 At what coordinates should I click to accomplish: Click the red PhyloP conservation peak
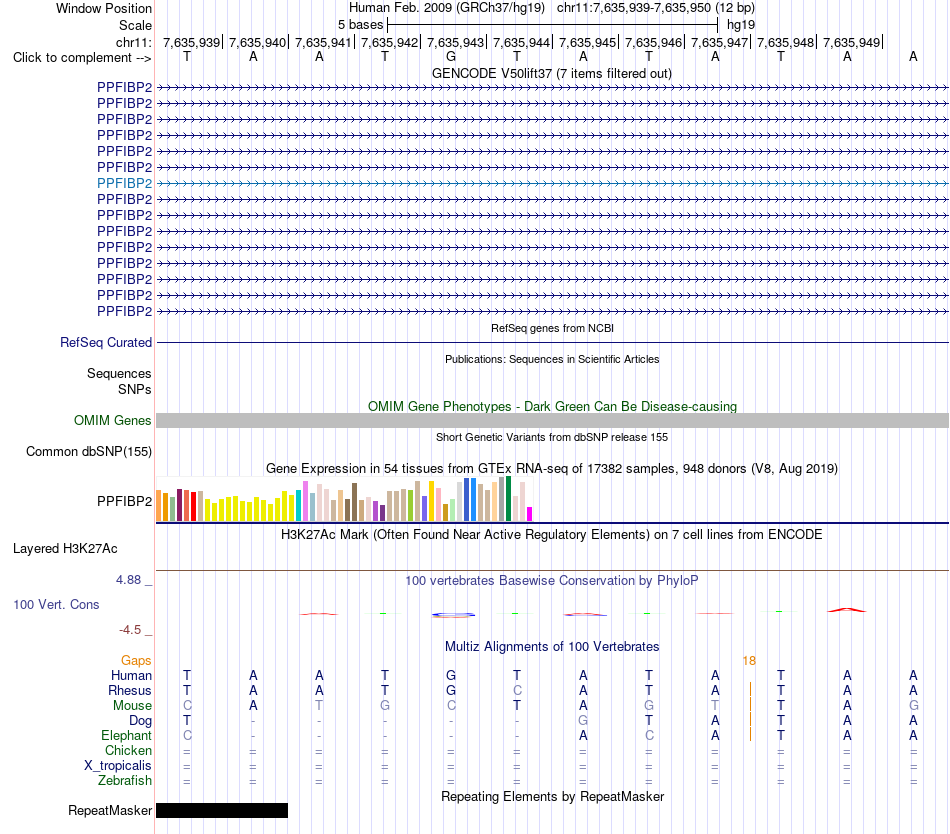[x=847, y=610]
